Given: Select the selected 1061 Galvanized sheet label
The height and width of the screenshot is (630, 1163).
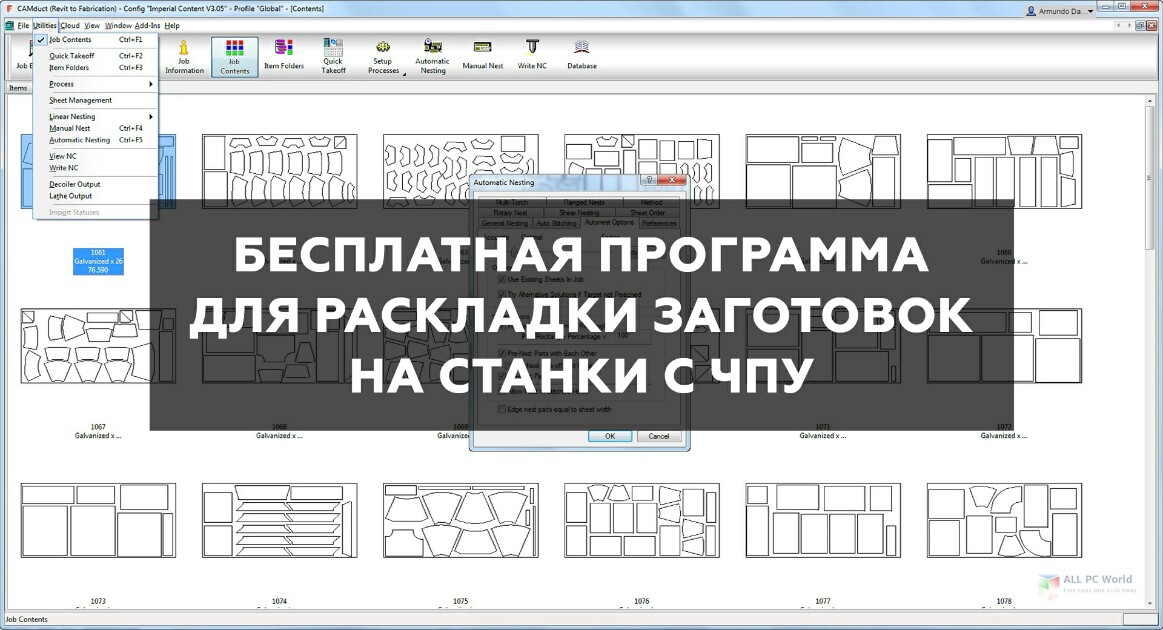Looking at the screenshot, I should click(98, 261).
